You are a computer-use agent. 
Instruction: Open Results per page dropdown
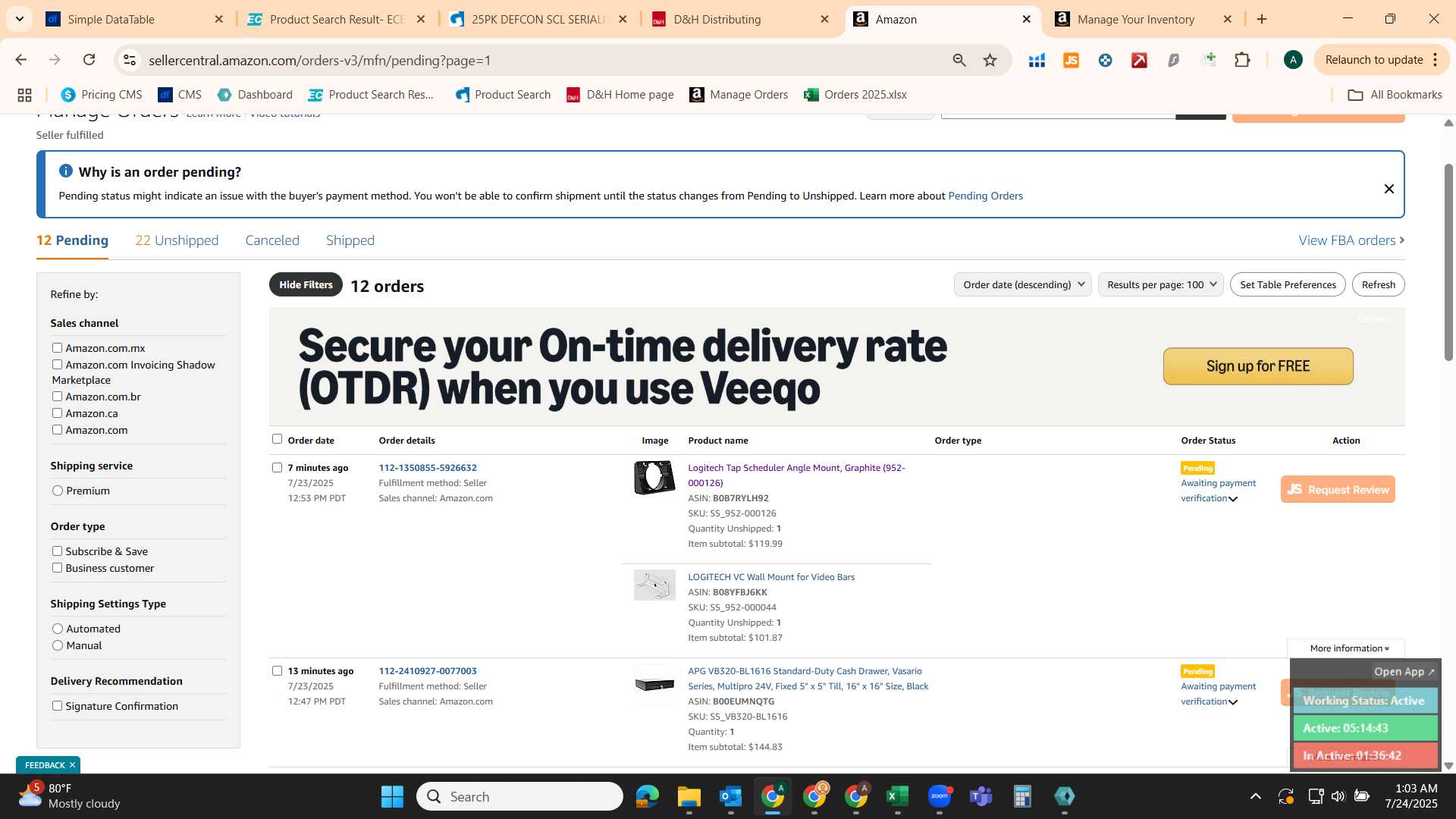(1160, 284)
